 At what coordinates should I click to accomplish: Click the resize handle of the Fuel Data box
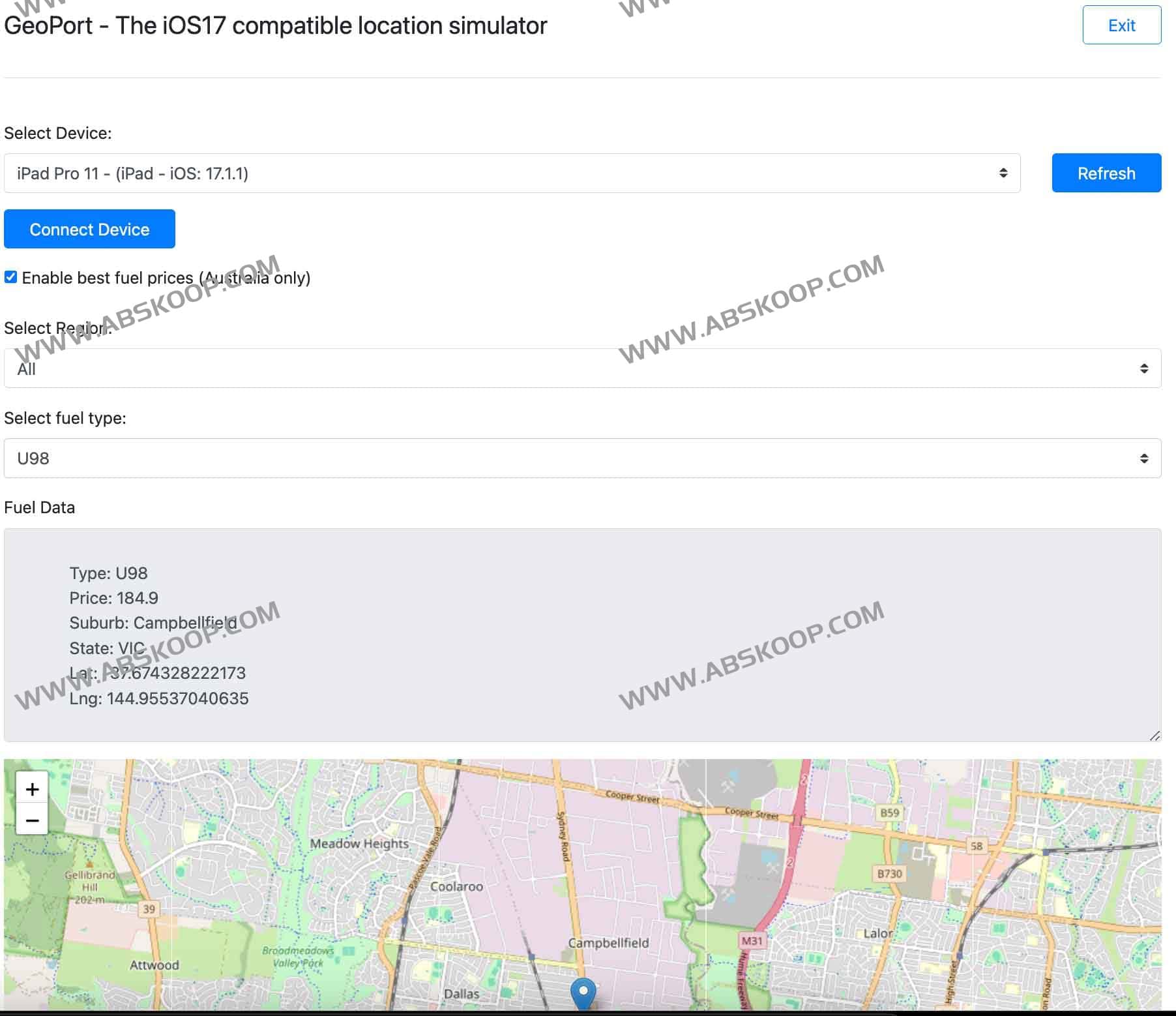(1154, 737)
